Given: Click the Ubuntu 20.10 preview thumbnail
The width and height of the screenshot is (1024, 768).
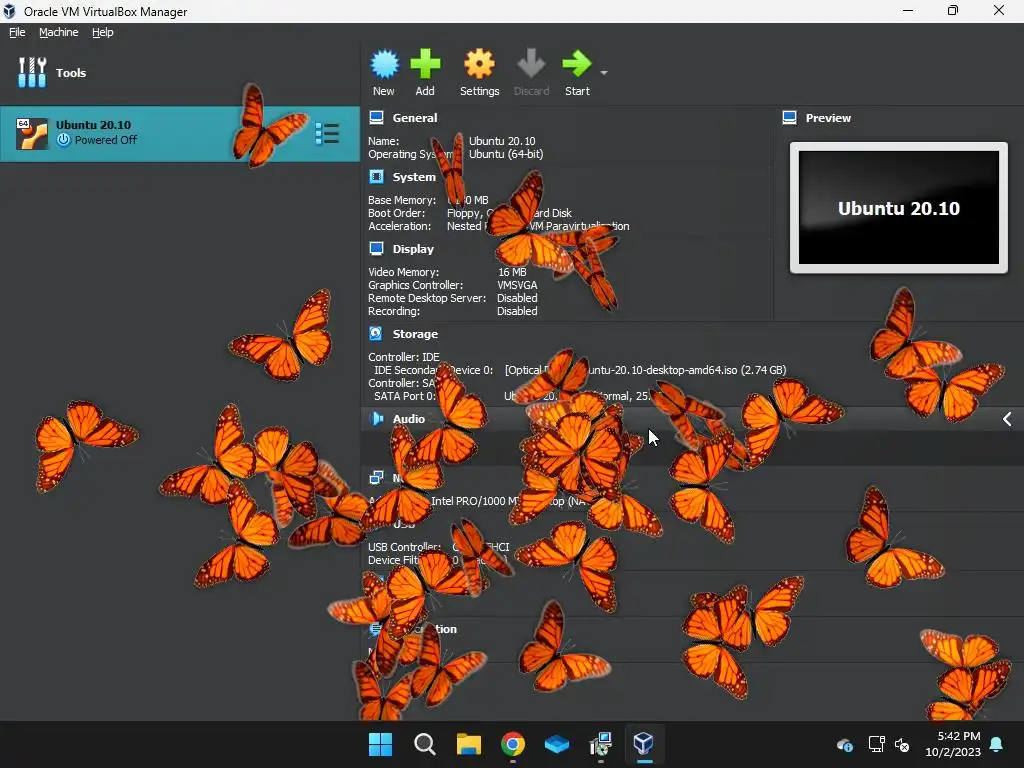Looking at the screenshot, I should click(899, 208).
